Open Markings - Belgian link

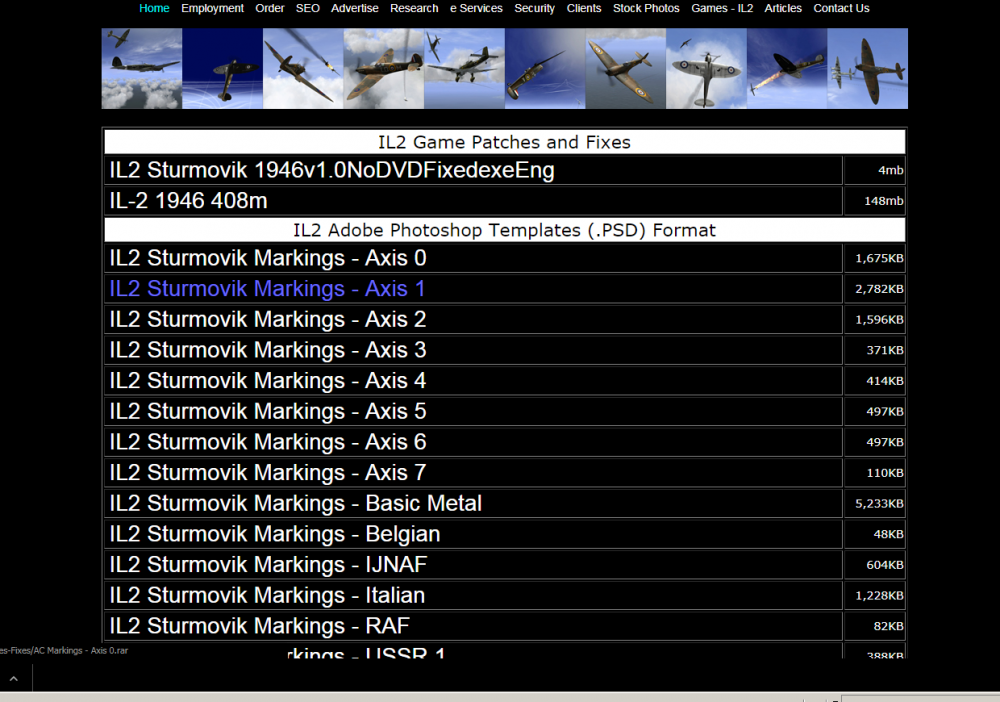click(275, 534)
